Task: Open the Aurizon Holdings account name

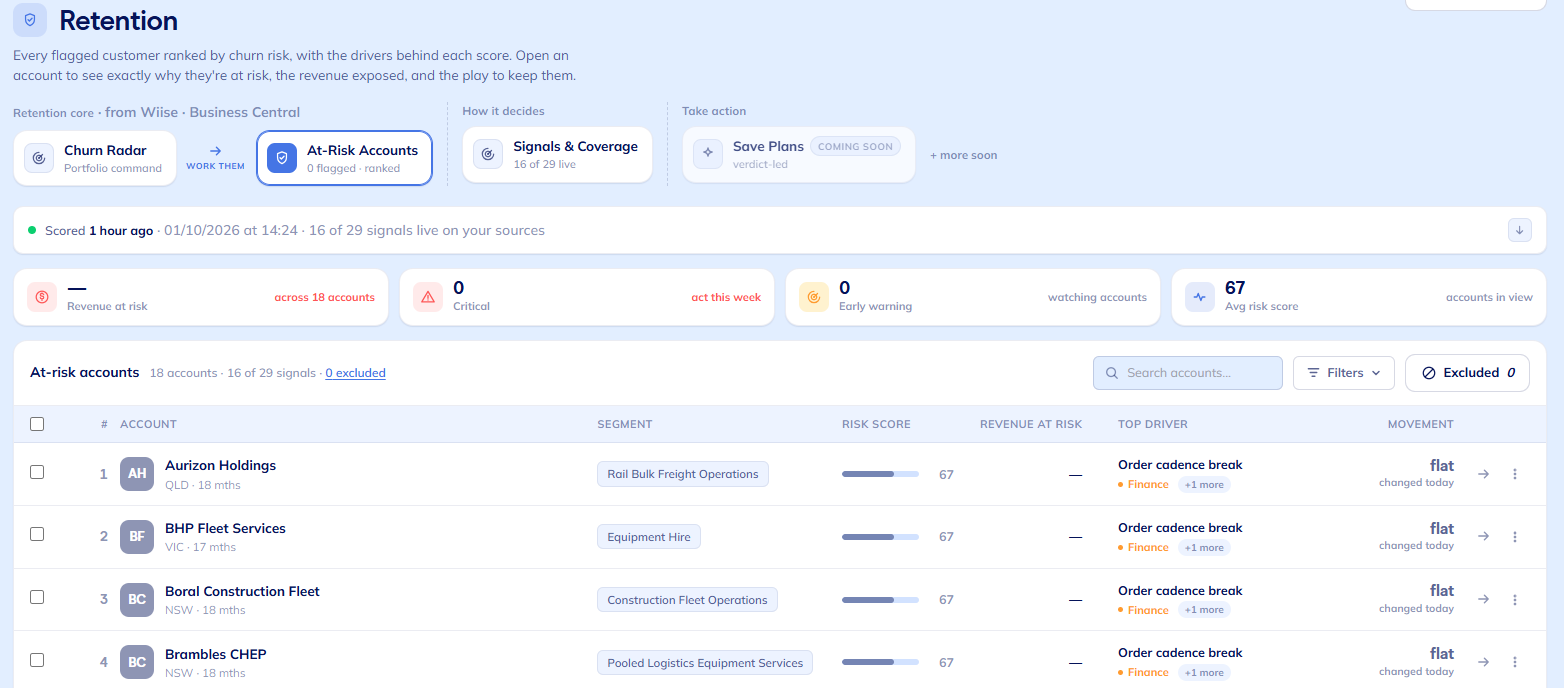Action: [x=220, y=465]
